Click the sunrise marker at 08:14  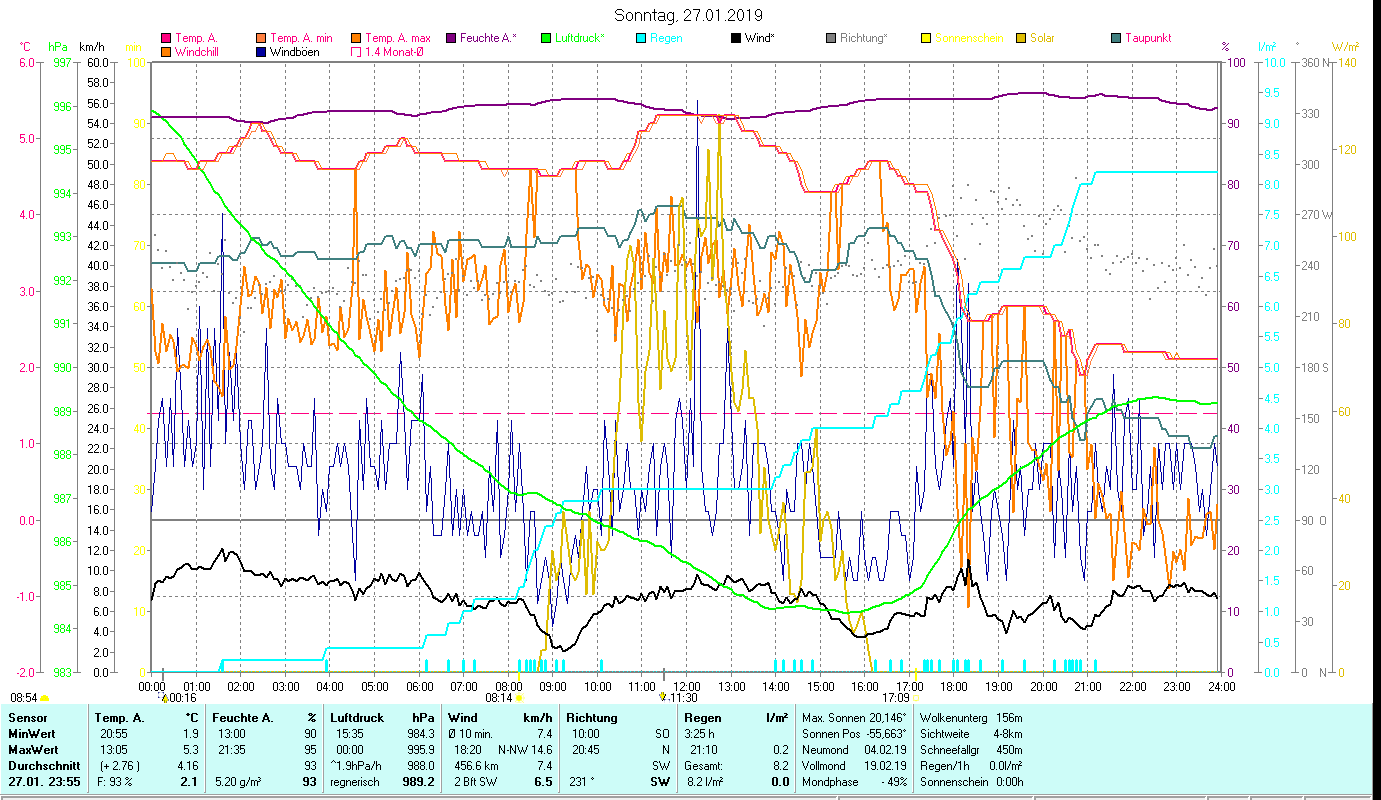518,698
